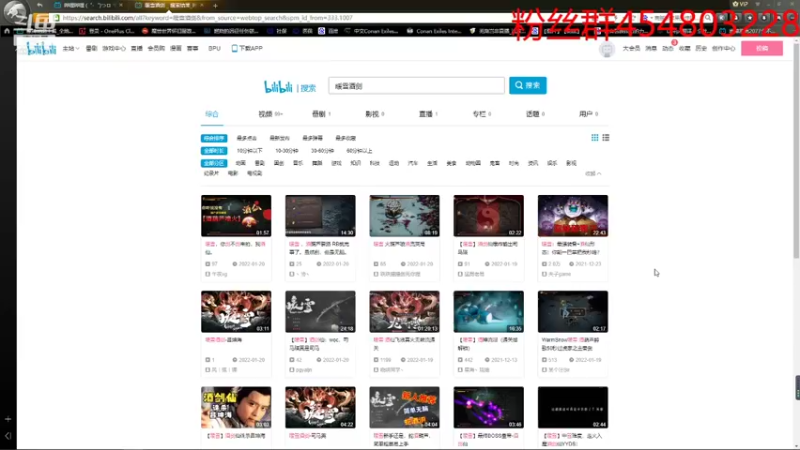800x450 pixels.
Task: Click the browser search magnifier icon top right
Action: (x=708, y=18)
